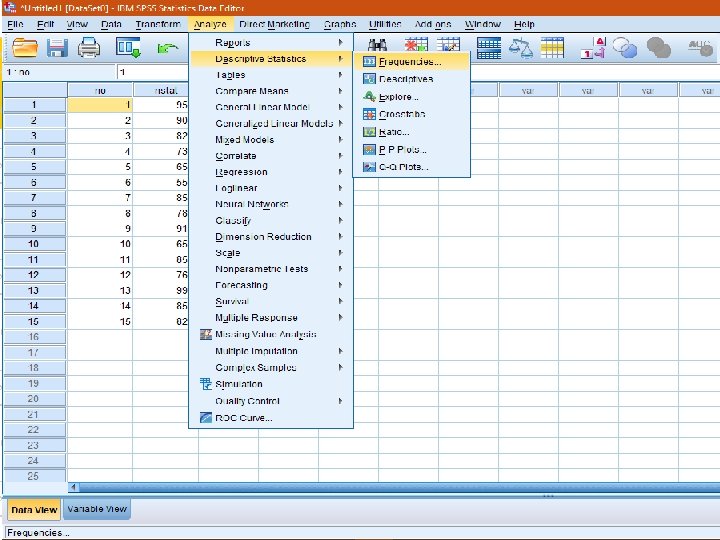Image resolution: width=720 pixels, height=540 pixels.
Task: Open the Utilities menu
Action: point(385,24)
